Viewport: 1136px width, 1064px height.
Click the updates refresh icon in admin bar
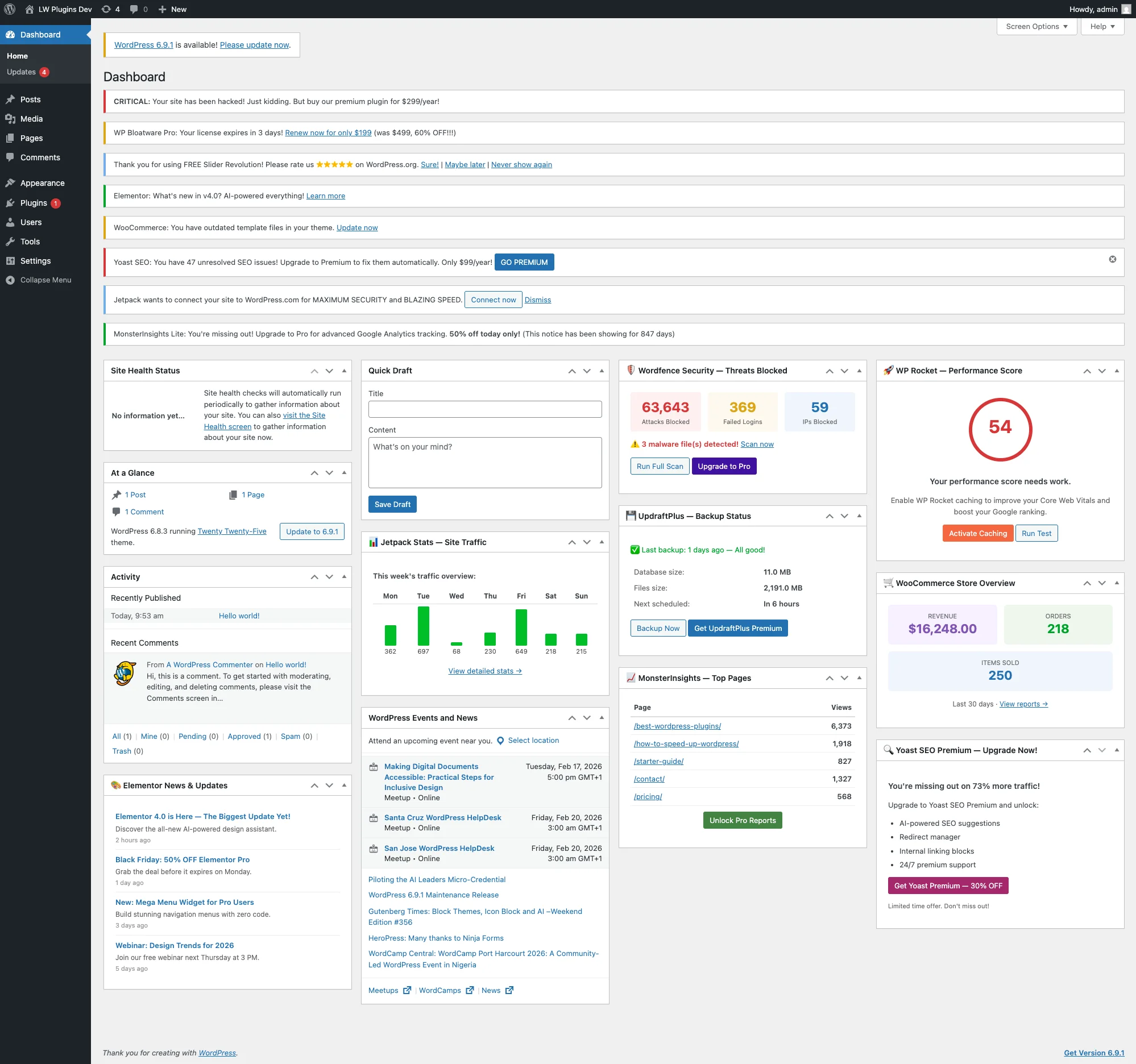click(106, 9)
